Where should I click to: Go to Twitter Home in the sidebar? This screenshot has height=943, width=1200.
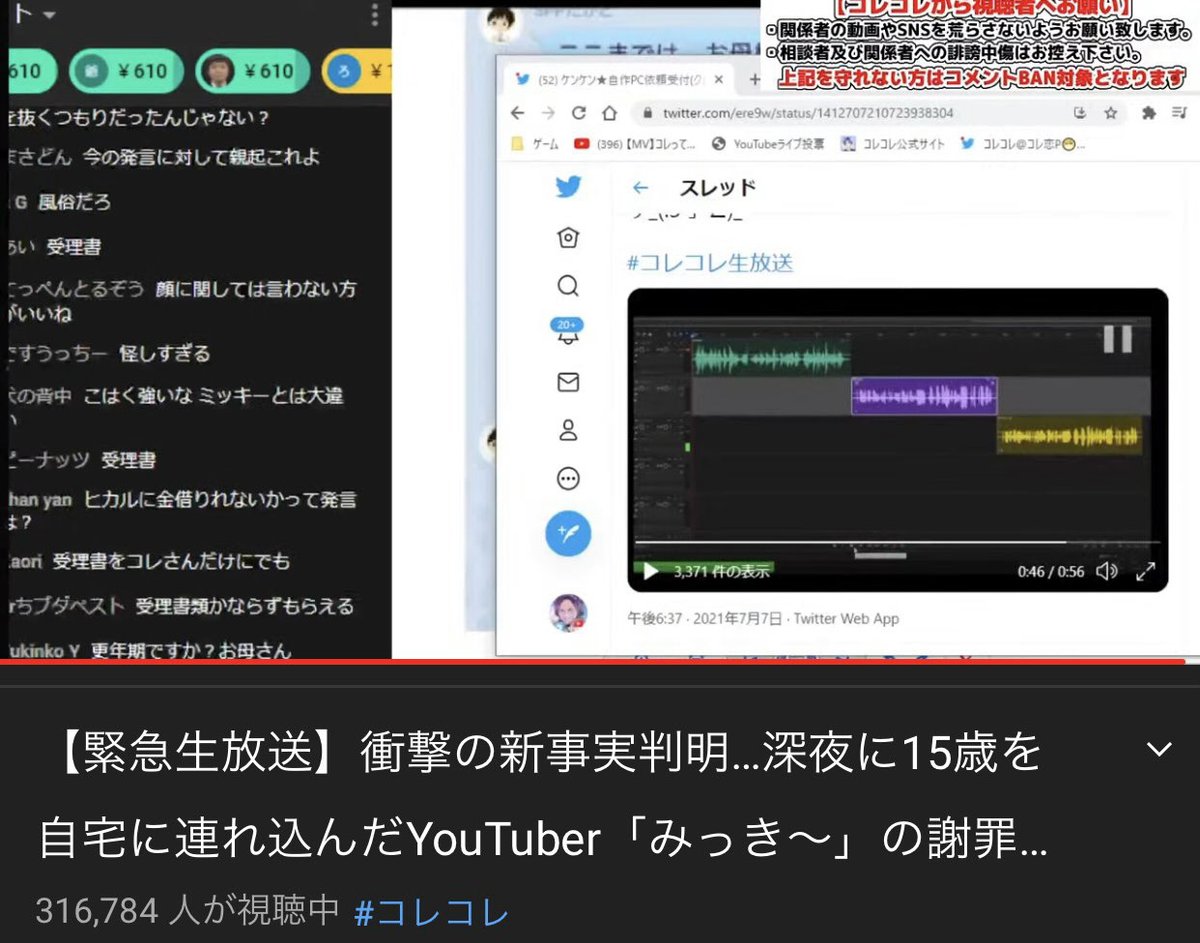(568, 237)
